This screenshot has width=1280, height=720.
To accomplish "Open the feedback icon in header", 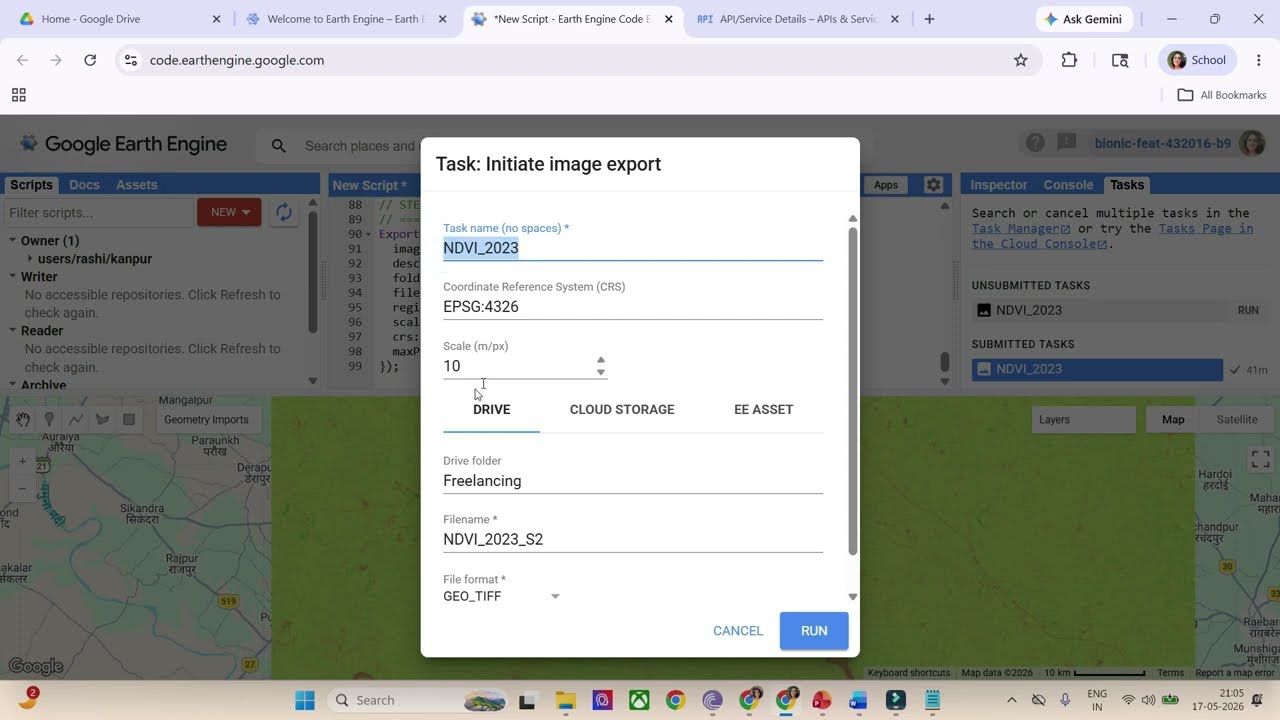I will tap(1067, 144).
